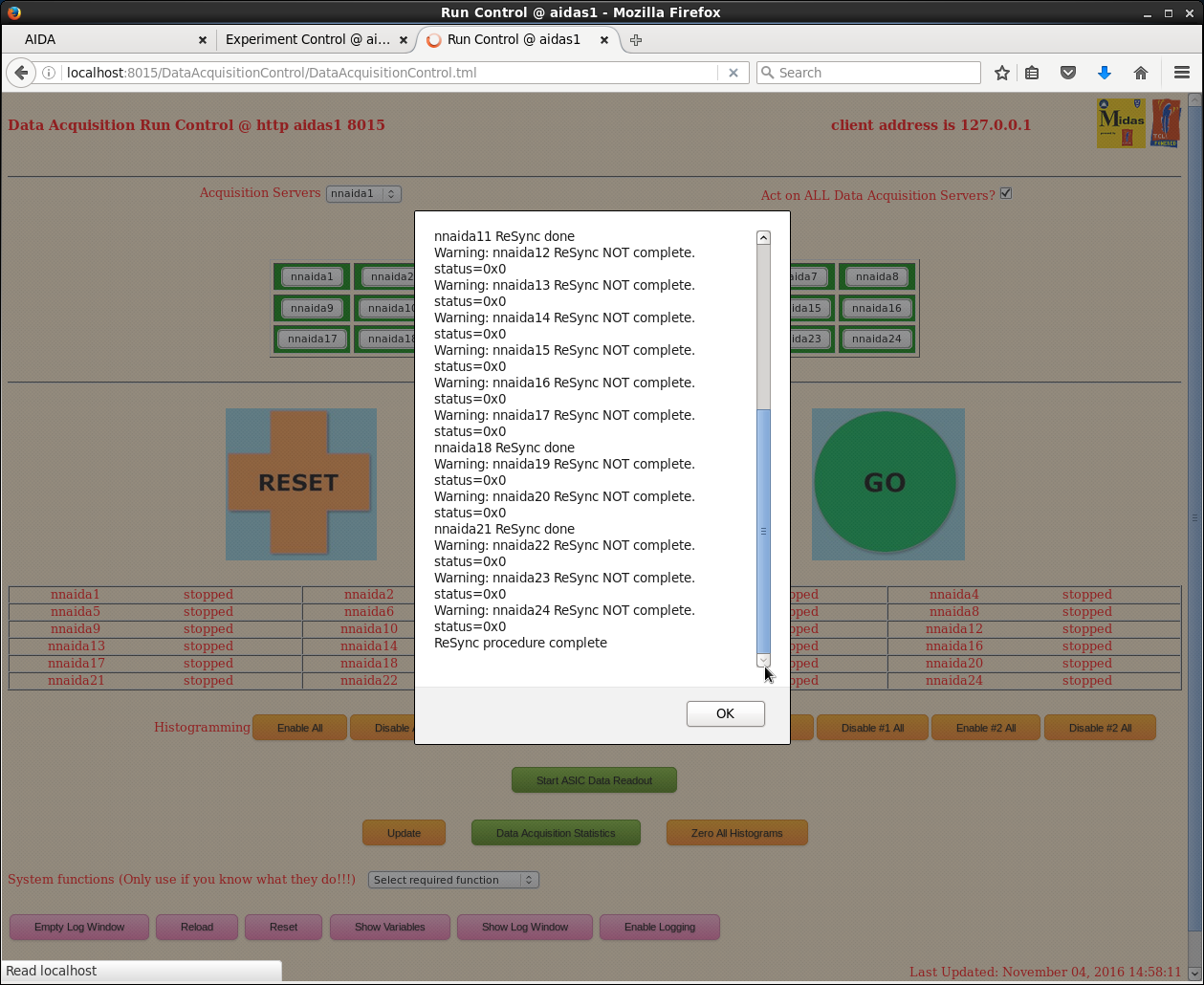This screenshot has width=1204, height=985.
Task: Click the bookmarks list icon
Action: (x=1032, y=73)
